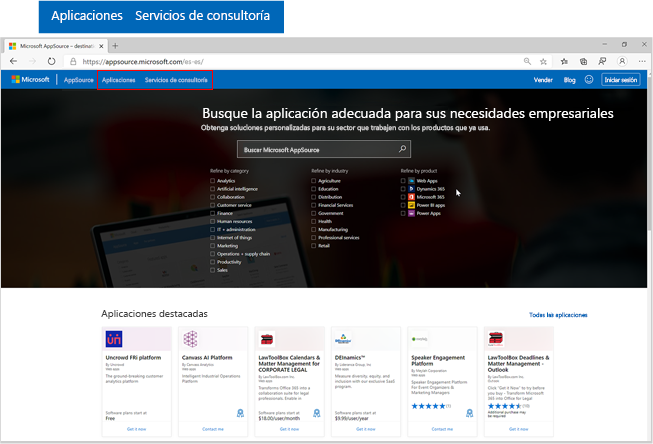
Task: Click the badge icon on the Canvass AI card
Action: point(240,413)
